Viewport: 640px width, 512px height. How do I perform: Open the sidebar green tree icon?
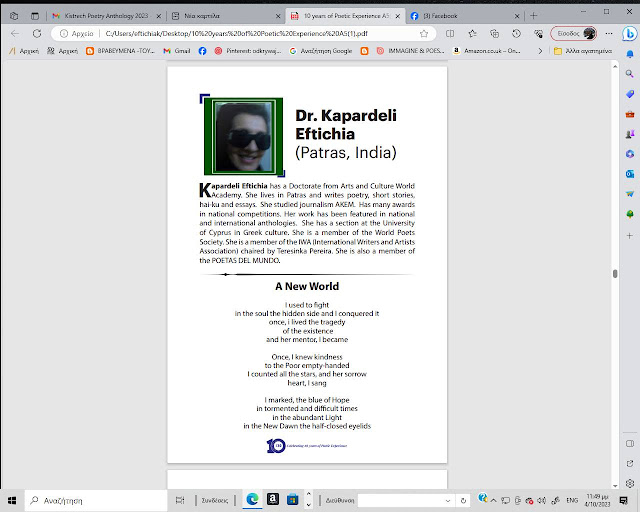[x=630, y=214]
